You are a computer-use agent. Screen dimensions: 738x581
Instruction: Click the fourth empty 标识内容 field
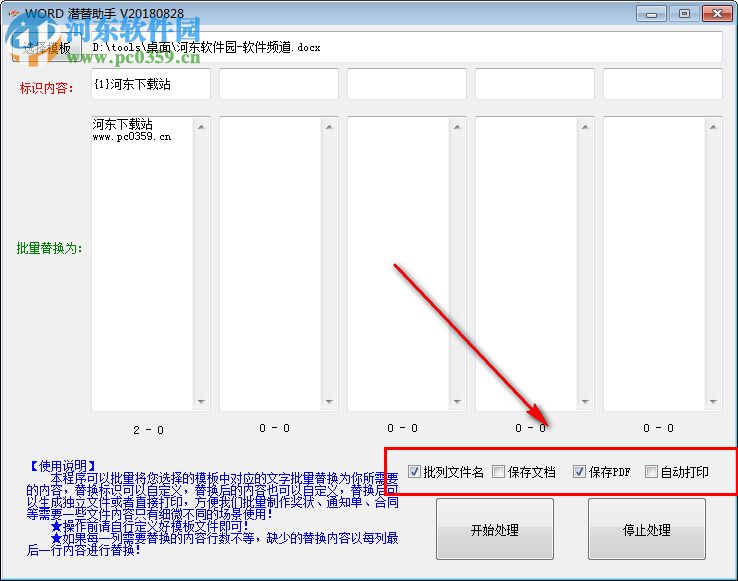[x=535, y=84]
